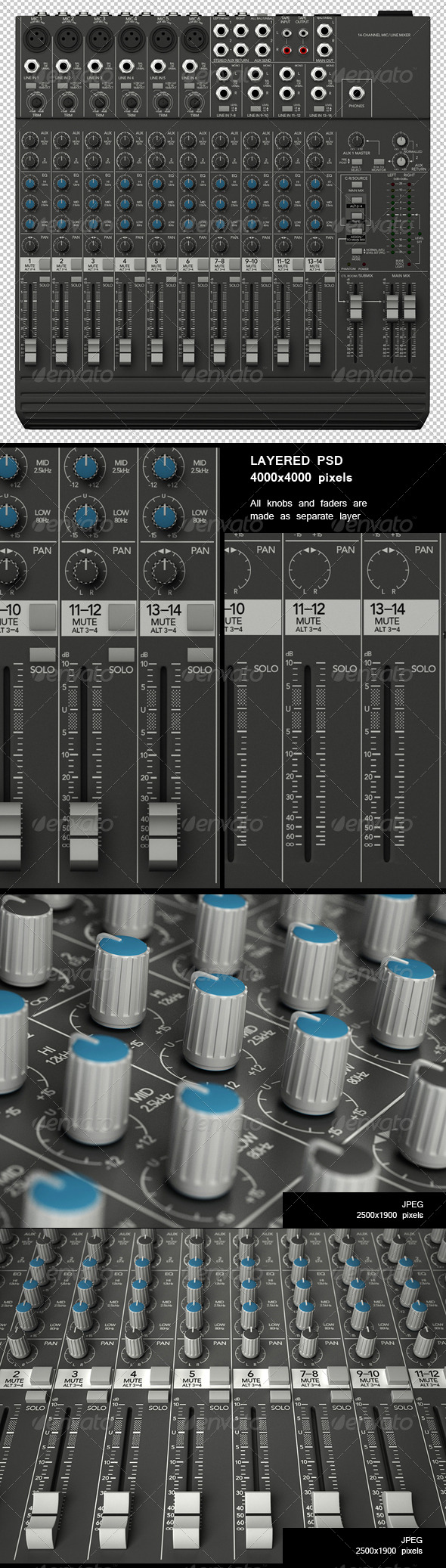Click channel 1 fader on full mixer

pyautogui.click(x=30, y=350)
